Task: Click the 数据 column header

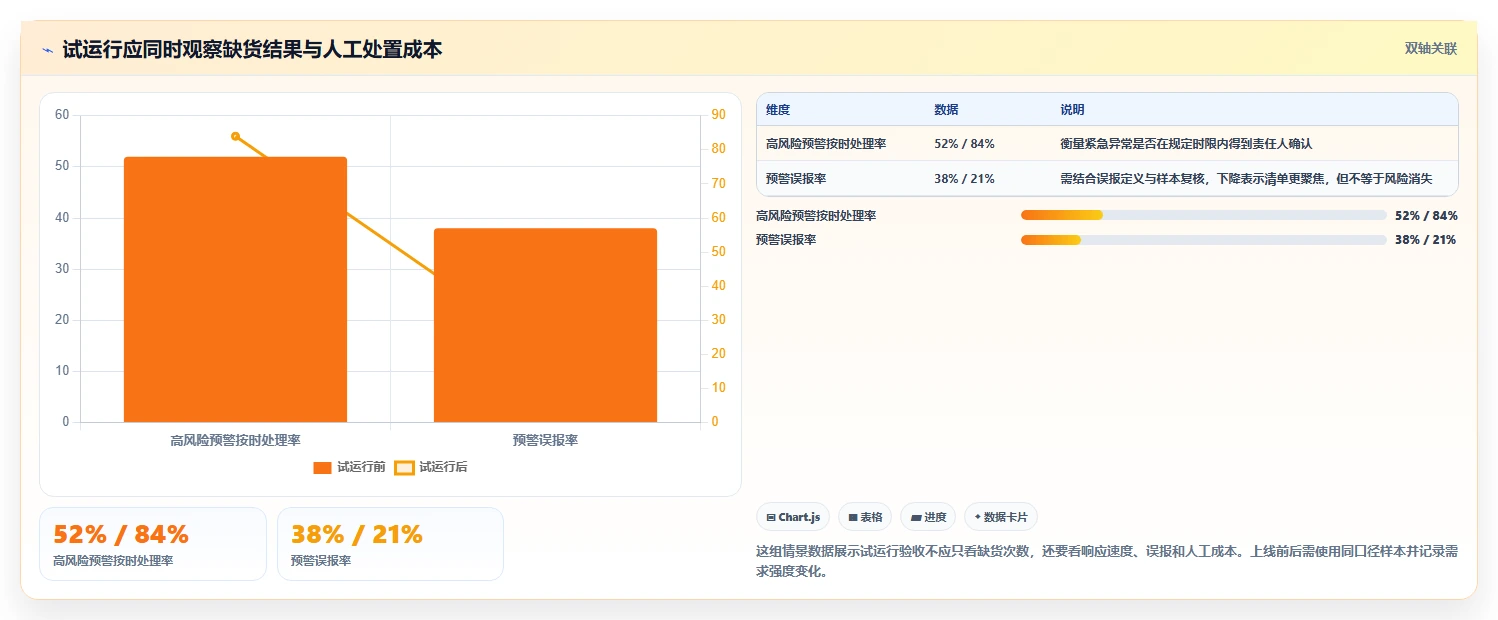Action: coord(946,110)
